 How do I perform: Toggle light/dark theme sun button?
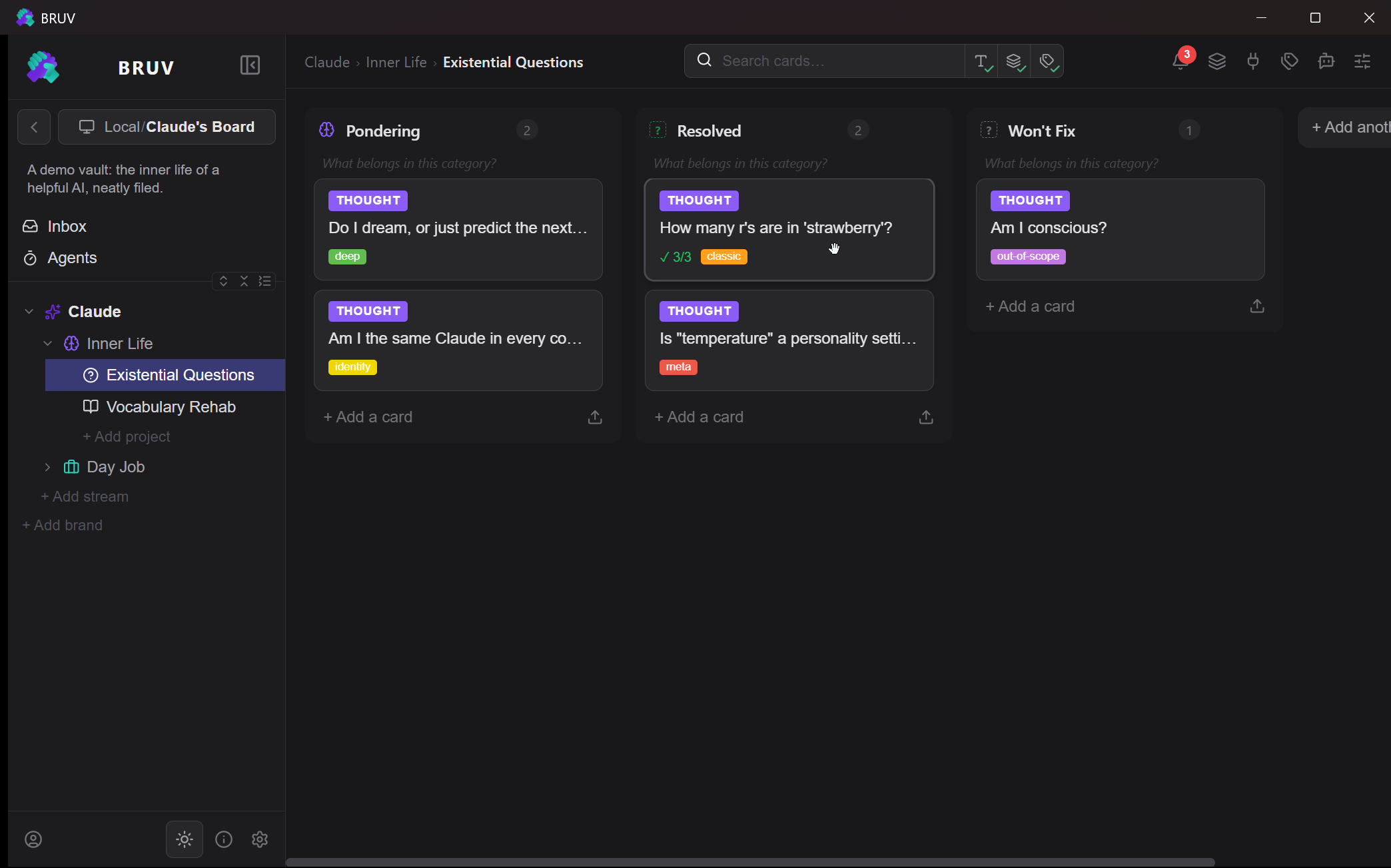[185, 839]
